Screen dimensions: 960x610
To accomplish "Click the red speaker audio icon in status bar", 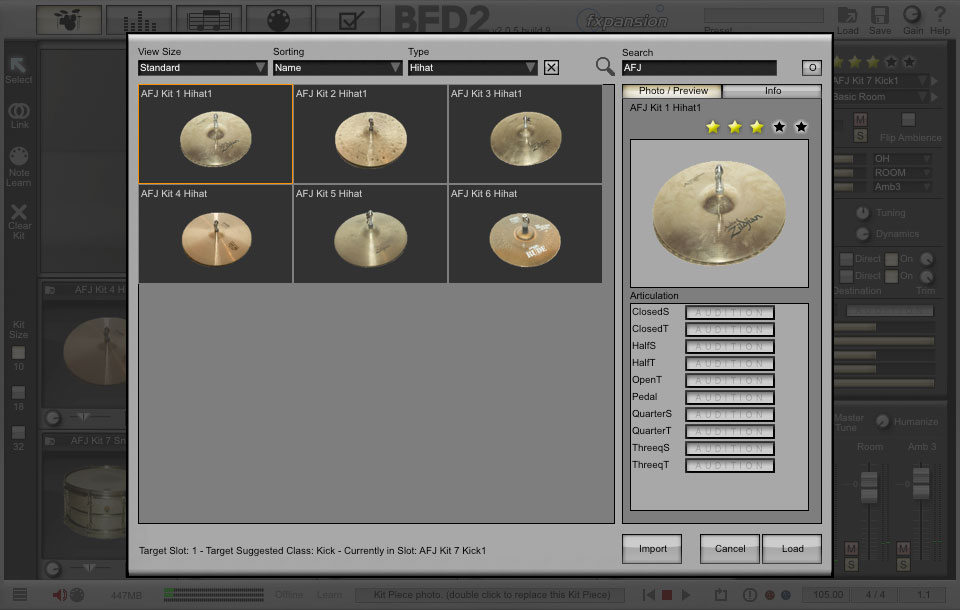I will point(59,595).
